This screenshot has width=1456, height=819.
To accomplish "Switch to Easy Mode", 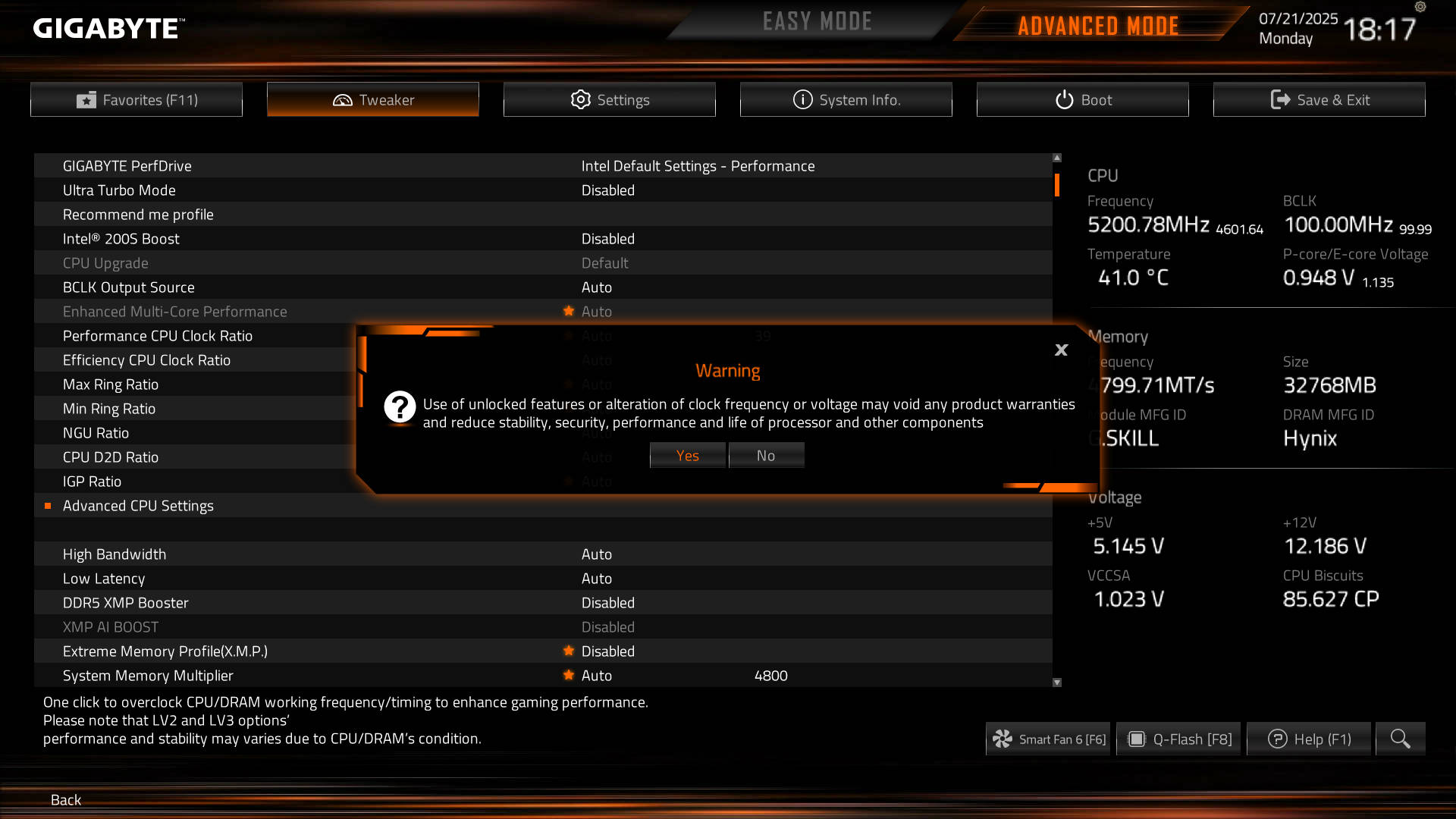I will pos(817,21).
